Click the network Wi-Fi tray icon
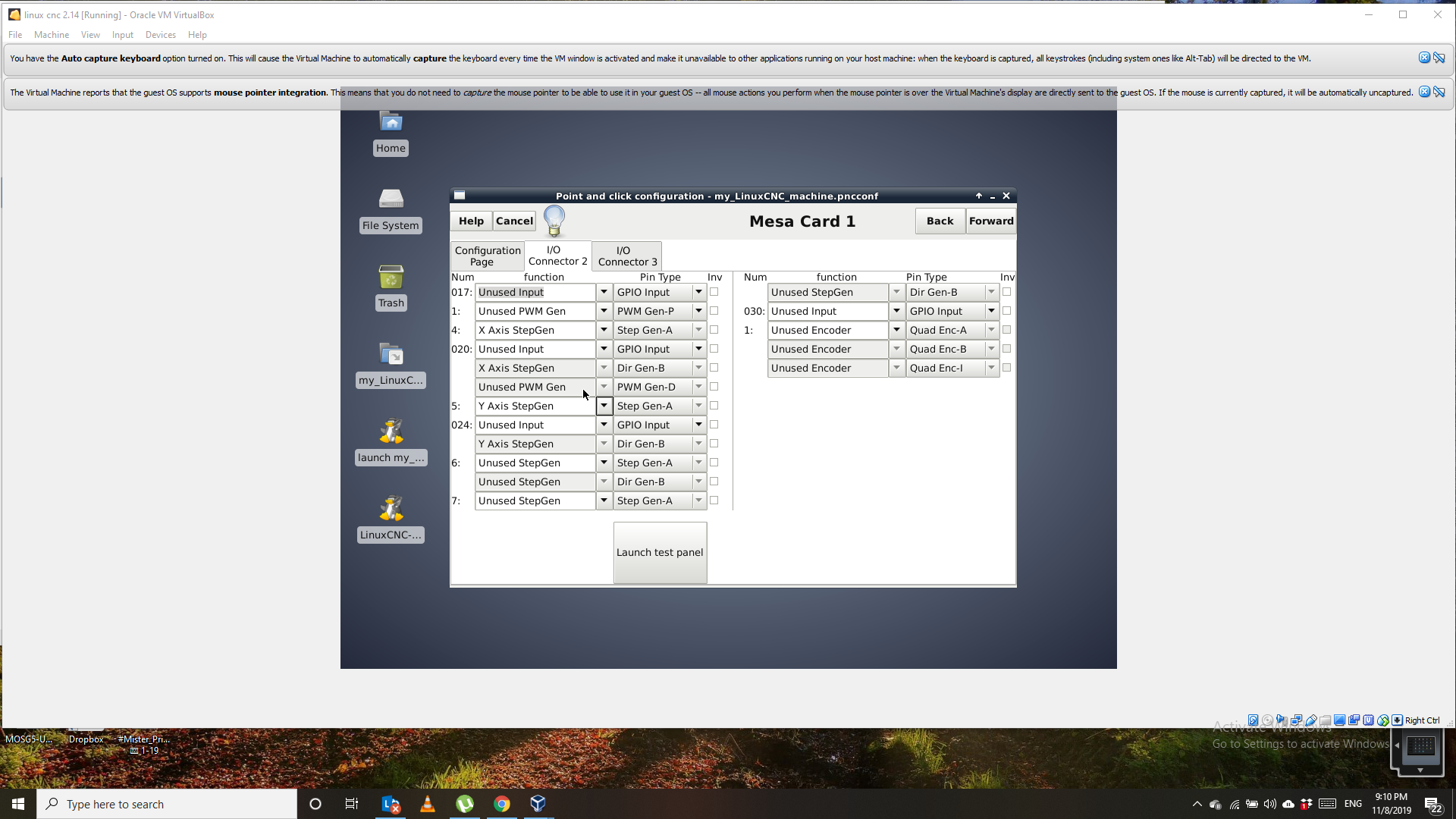 tap(1234, 804)
